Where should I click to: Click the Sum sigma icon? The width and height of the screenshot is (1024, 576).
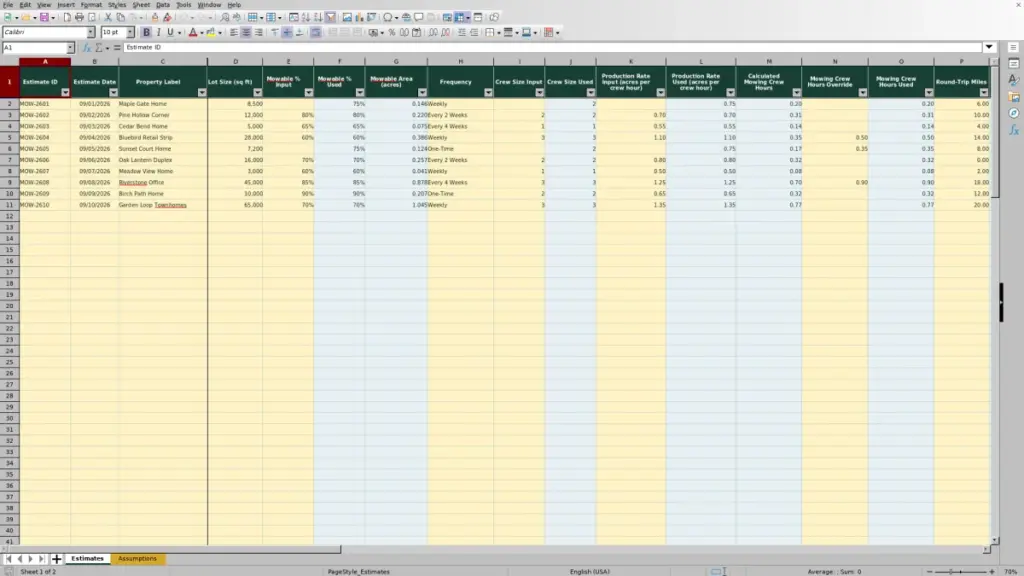tap(99, 48)
